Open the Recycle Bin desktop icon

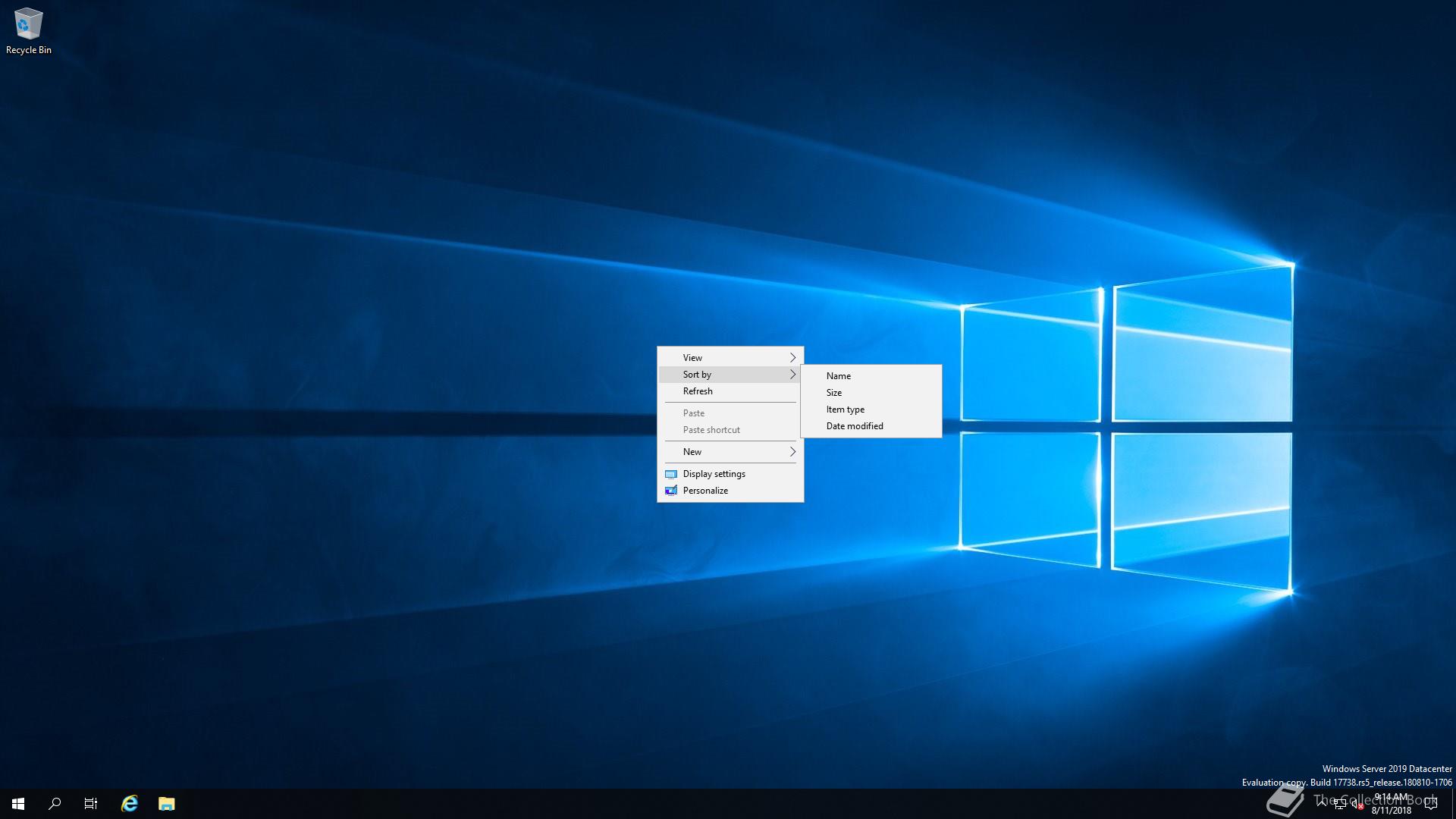[x=28, y=30]
